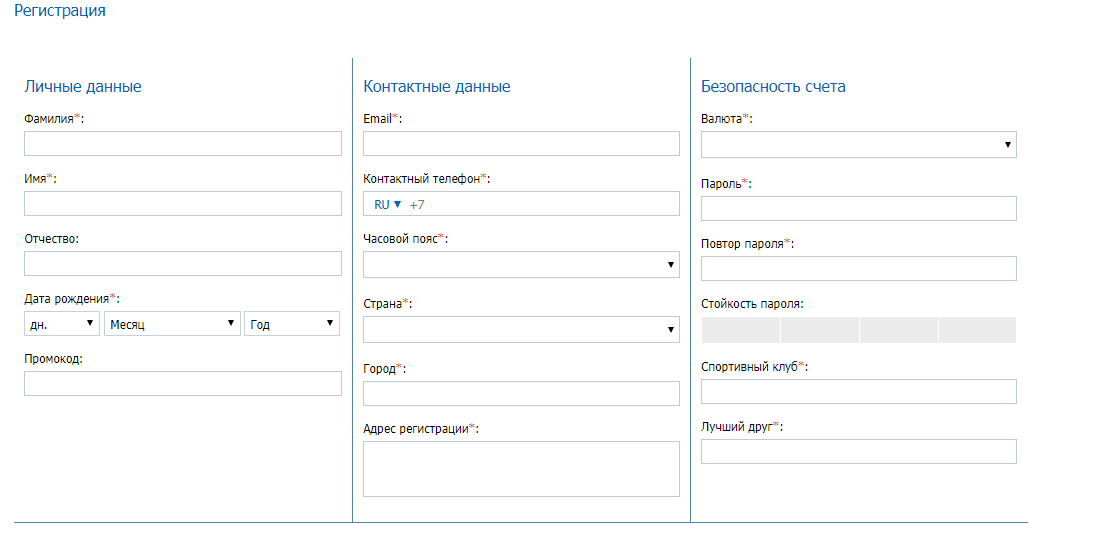Expand the Месяц dropdown
Viewport: 1095px width, 540px height.
pos(172,324)
